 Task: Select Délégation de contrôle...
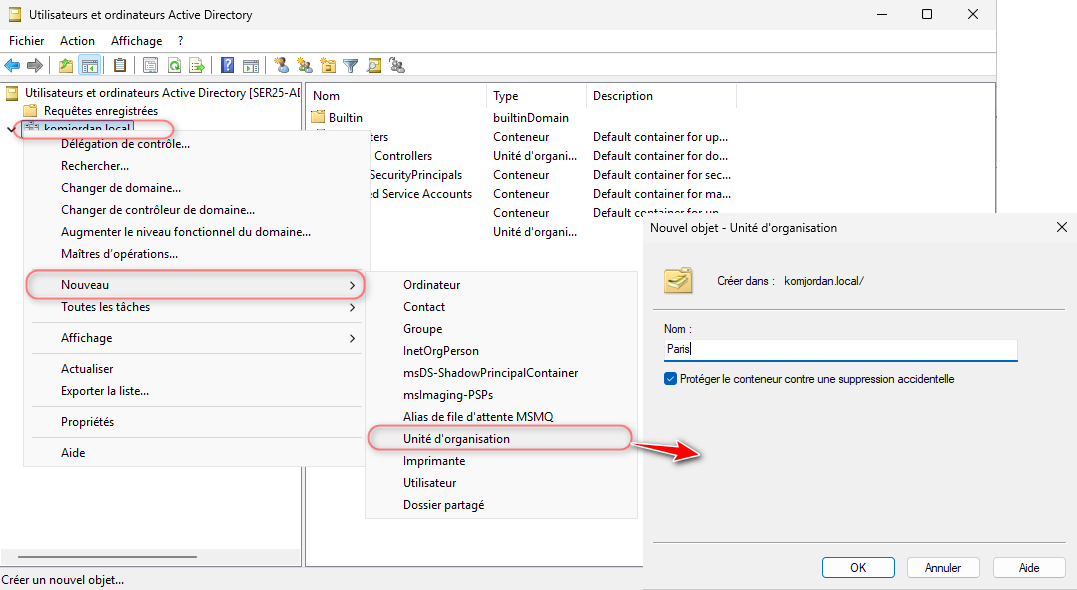[x=126, y=144]
